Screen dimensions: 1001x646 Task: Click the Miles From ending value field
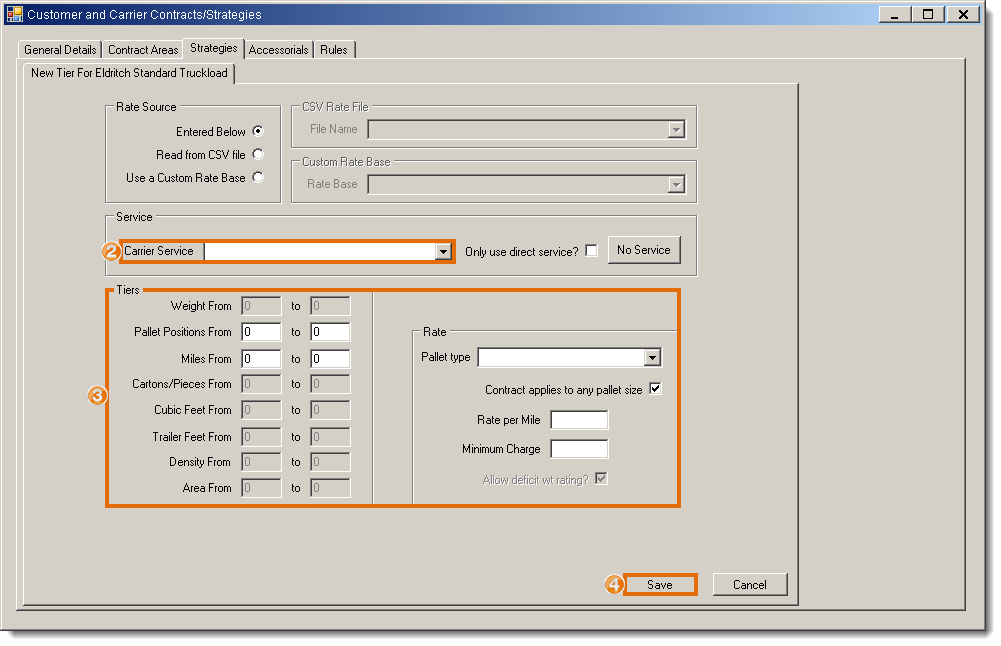(329, 359)
